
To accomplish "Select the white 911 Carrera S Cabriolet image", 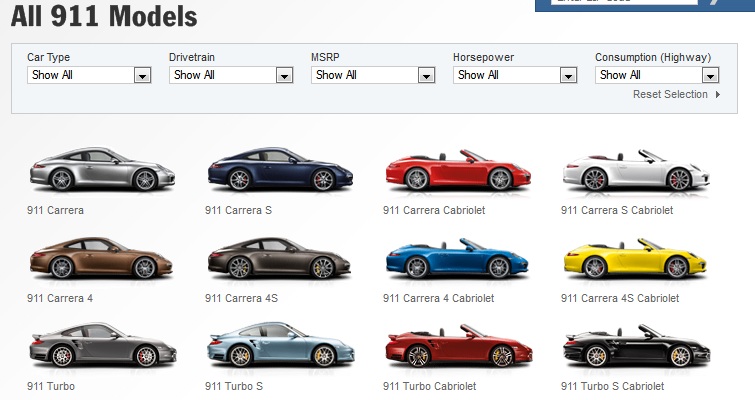I will [x=636, y=170].
